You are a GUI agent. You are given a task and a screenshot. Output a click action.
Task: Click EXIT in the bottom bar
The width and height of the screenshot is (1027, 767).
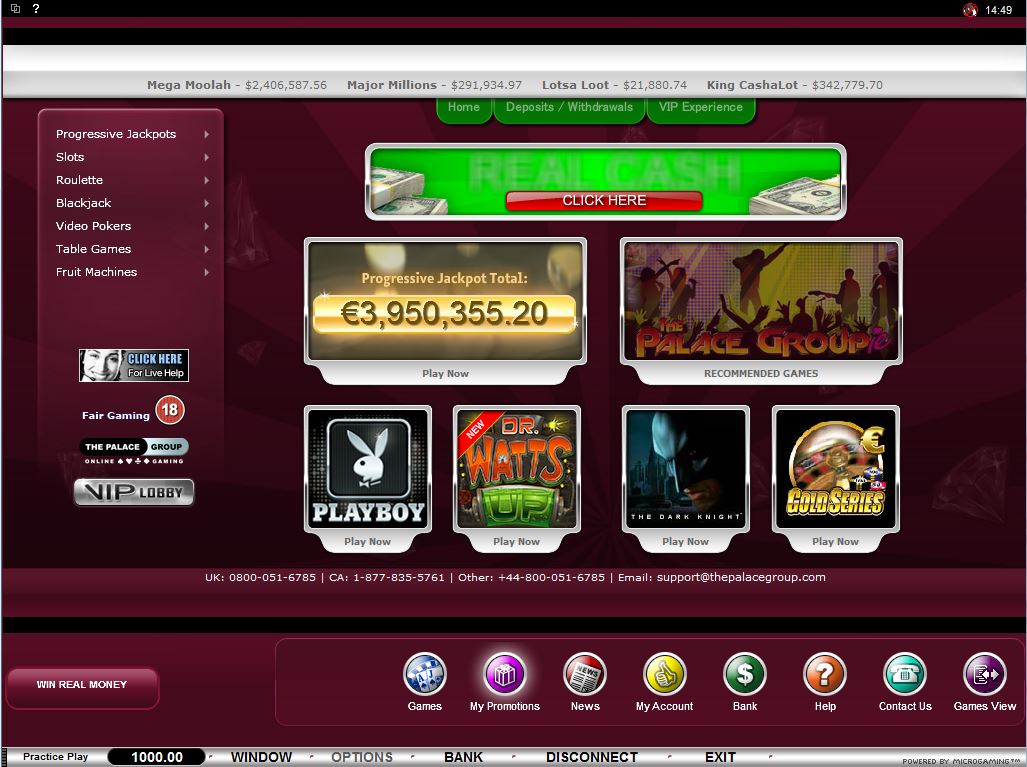coord(720,757)
